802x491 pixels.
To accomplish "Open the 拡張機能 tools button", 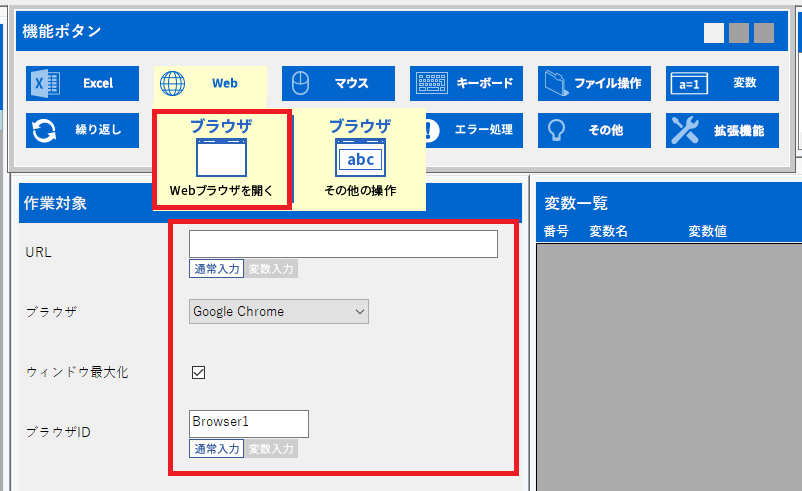I will 722,130.
